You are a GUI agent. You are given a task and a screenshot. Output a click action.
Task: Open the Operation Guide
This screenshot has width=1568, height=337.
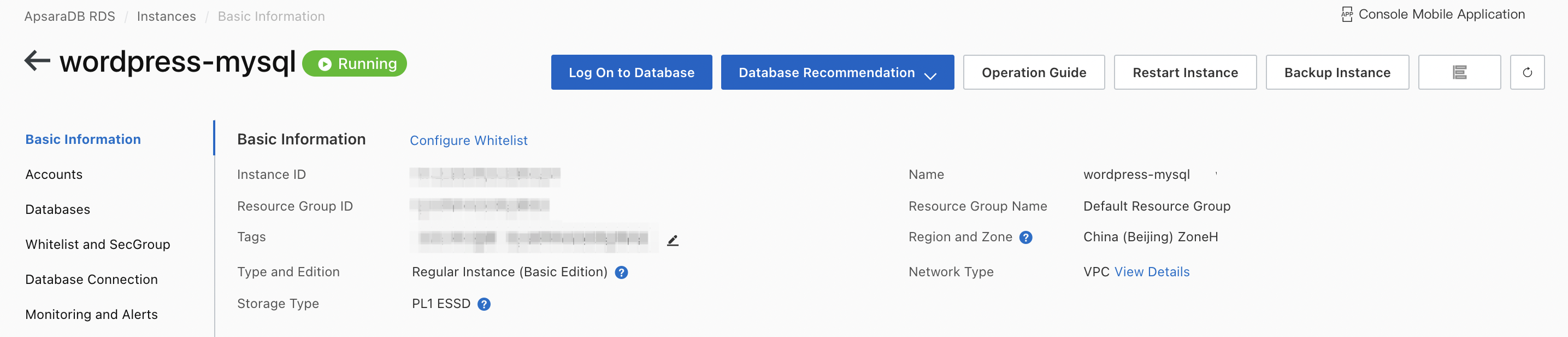1033,73
